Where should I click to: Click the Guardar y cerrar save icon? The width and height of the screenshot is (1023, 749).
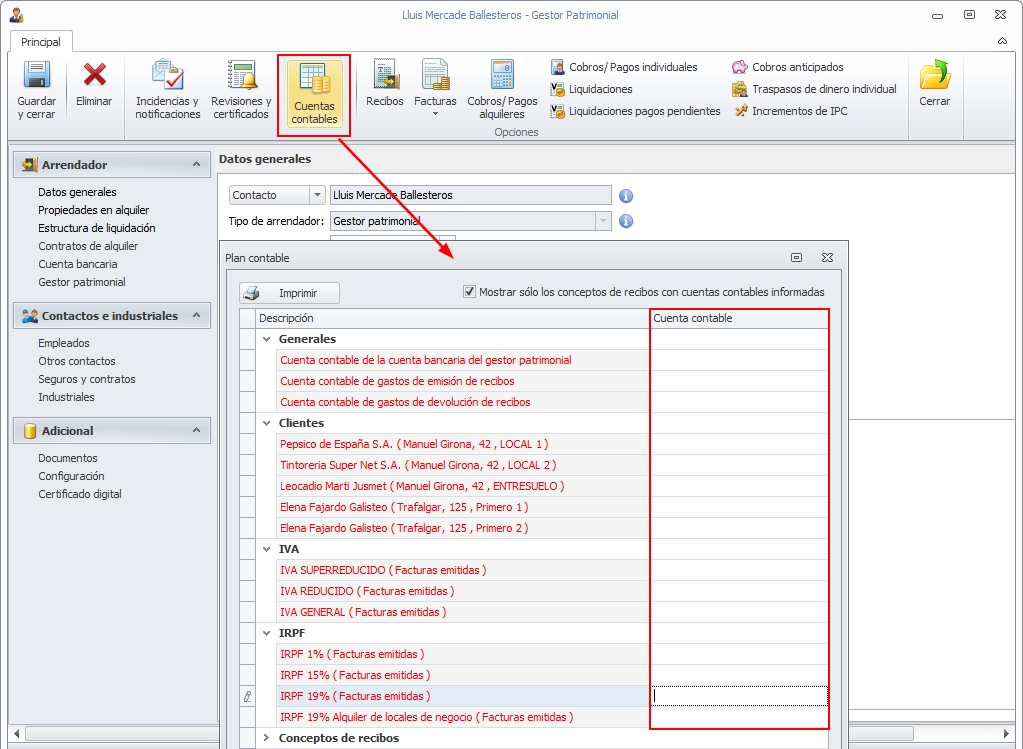(37, 76)
